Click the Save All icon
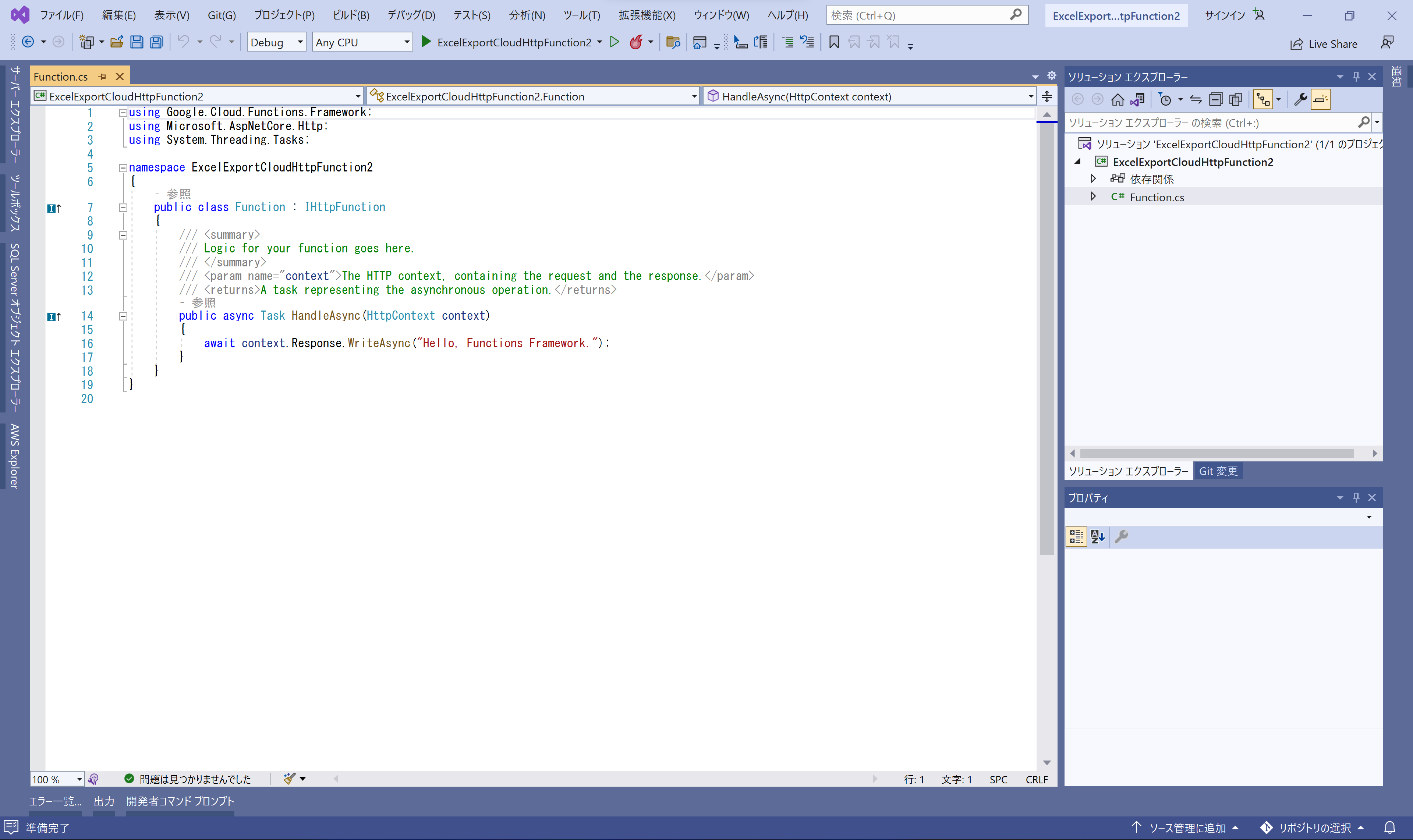The width and height of the screenshot is (1413, 840). click(157, 42)
